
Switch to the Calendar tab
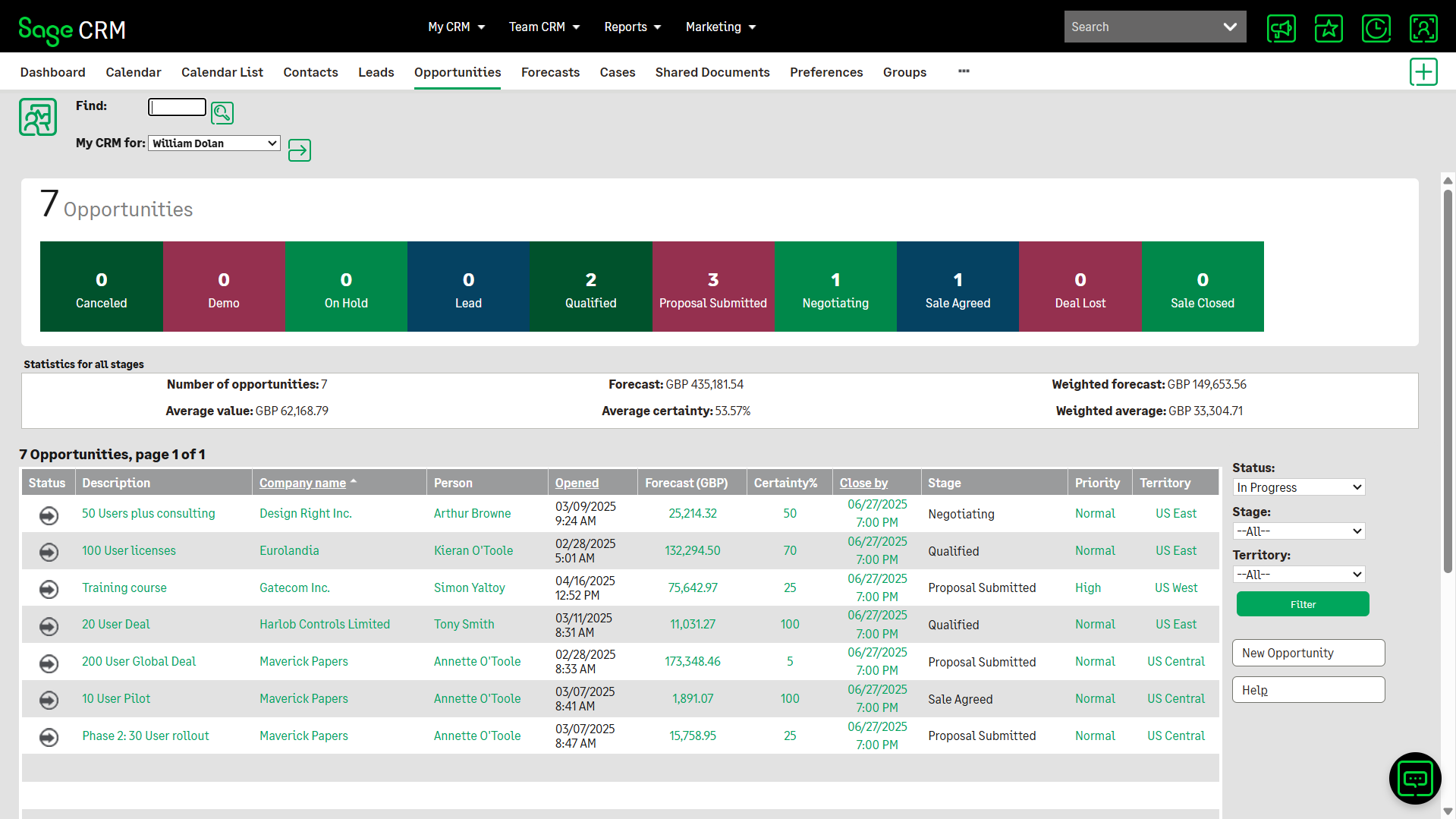(x=134, y=72)
